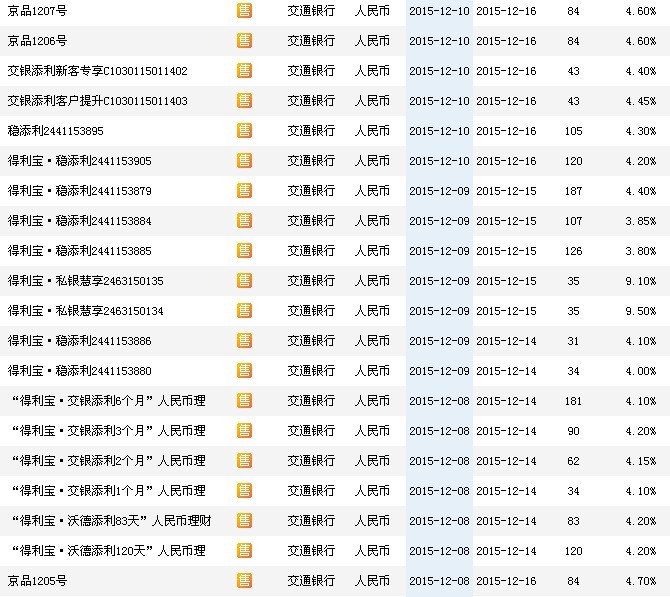The height and width of the screenshot is (597, 670).
Task: Click the 售 icon beside 稳添利2441153880
Action: 244,371
